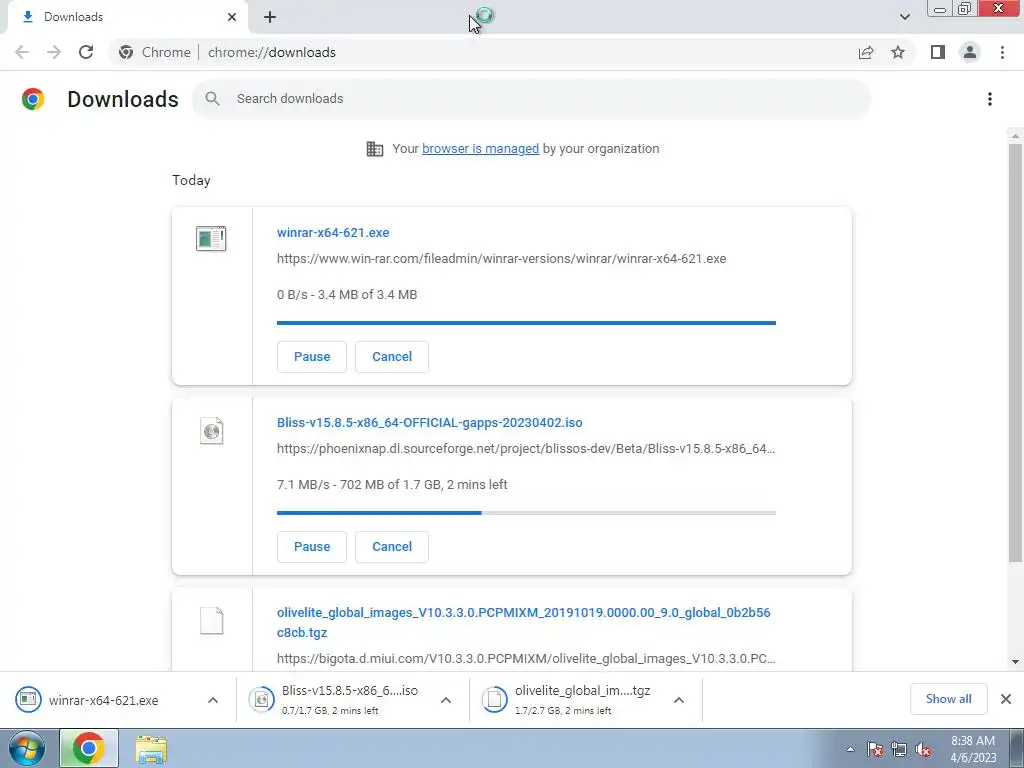Click the winrar exe file icon in the list
Screen dimensions: 1024x768
pyautogui.click(x=211, y=238)
